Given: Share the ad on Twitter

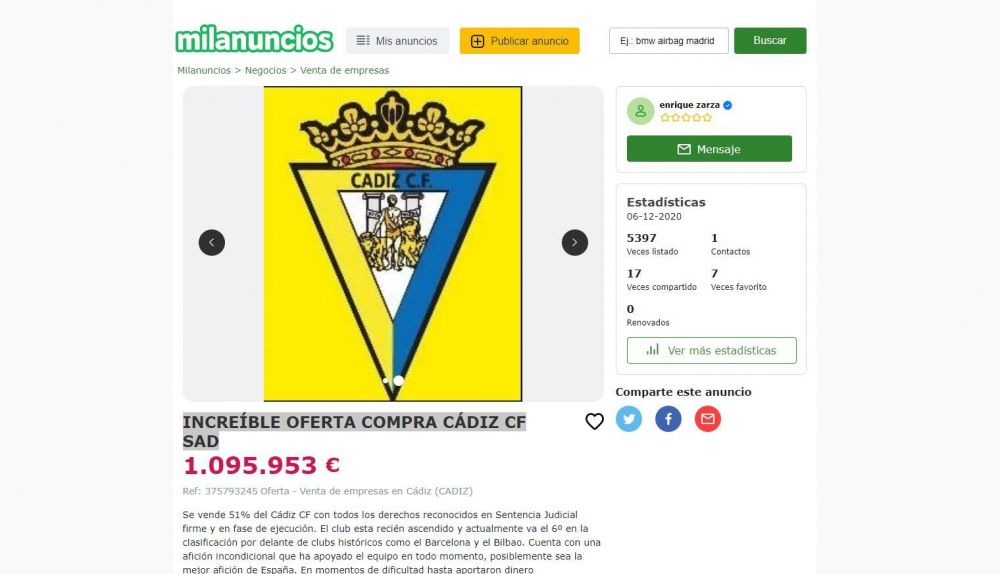Looking at the screenshot, I should pyautogui.click(x=629, y=419).
